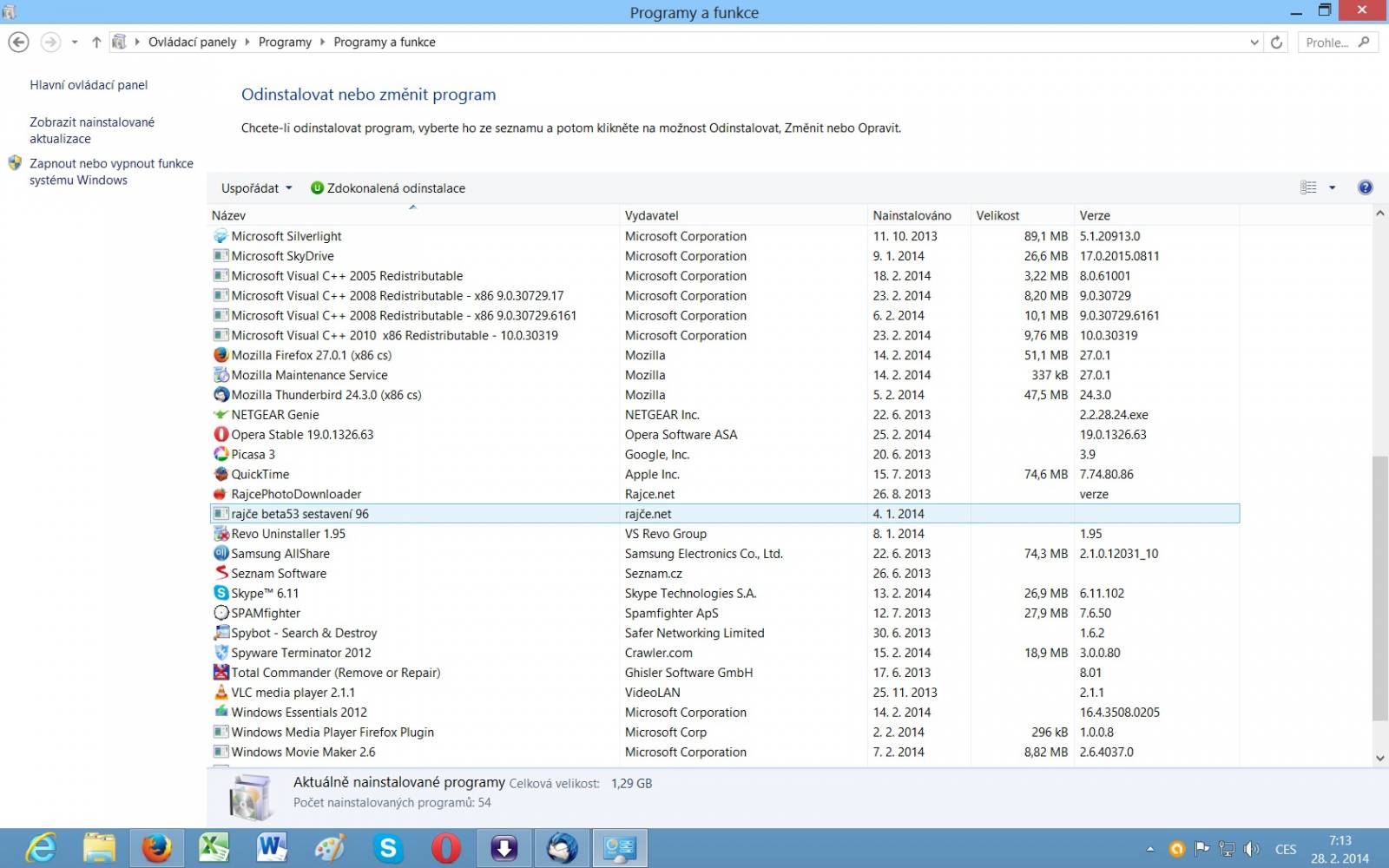Click the Total Commander row icon
Image resolution: width=1389 pixels, height=868 pixels.
(221, 673)
